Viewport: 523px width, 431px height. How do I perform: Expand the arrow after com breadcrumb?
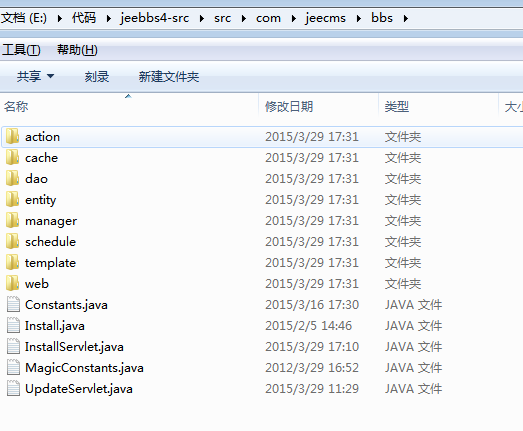294,18
